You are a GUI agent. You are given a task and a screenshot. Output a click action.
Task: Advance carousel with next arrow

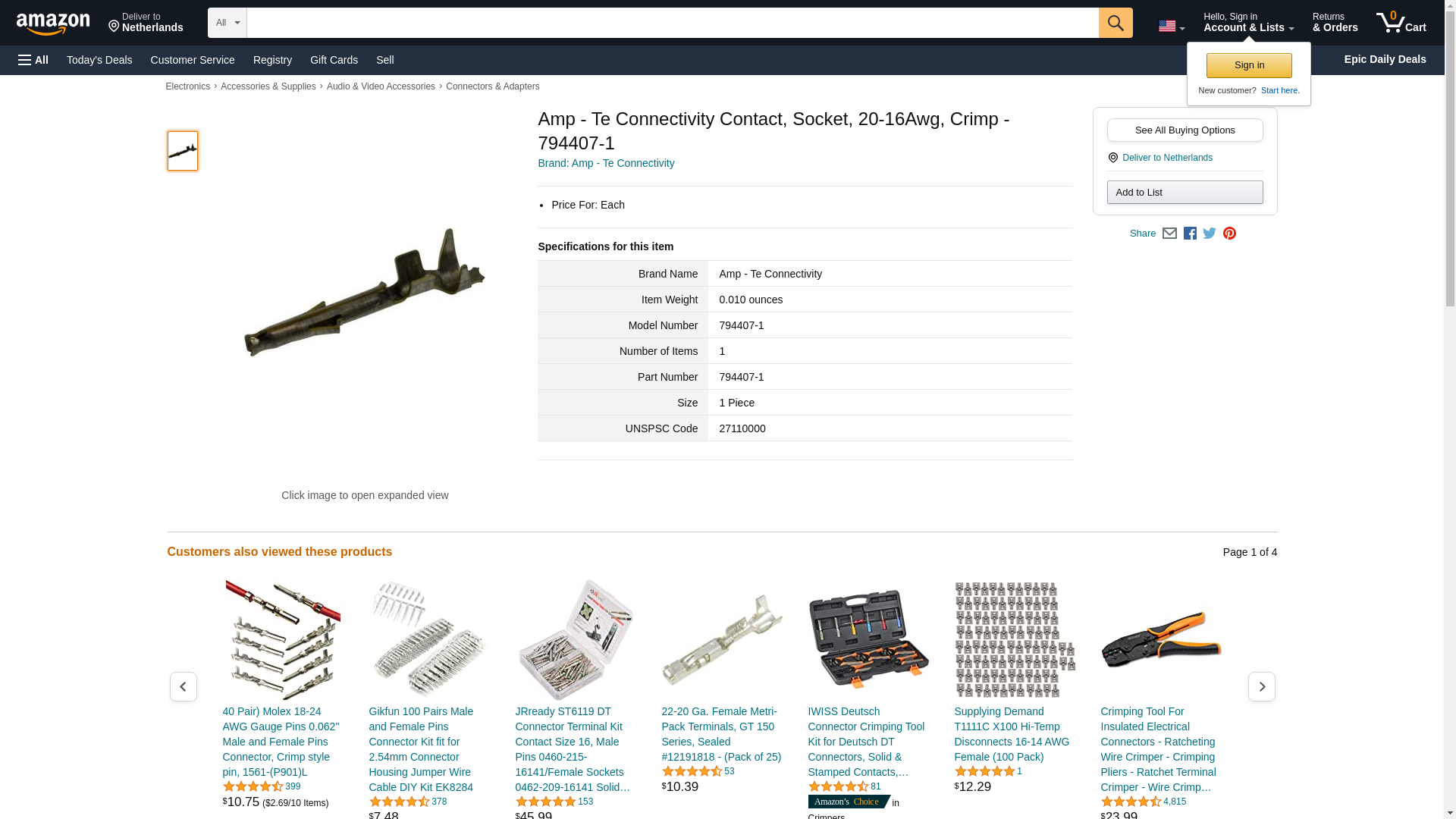pos(1262,686)
